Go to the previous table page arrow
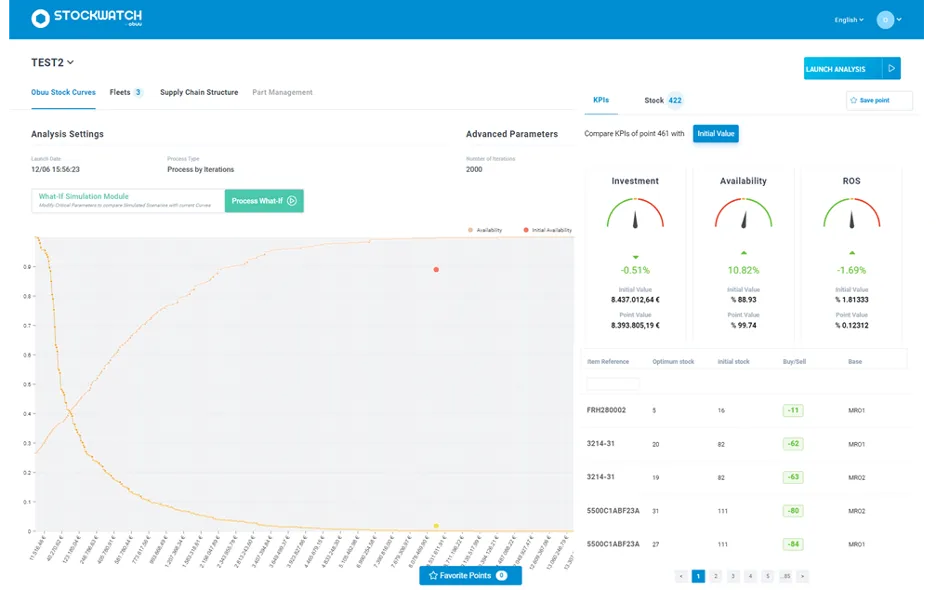 pyautogui.click(x=681, y=576)
